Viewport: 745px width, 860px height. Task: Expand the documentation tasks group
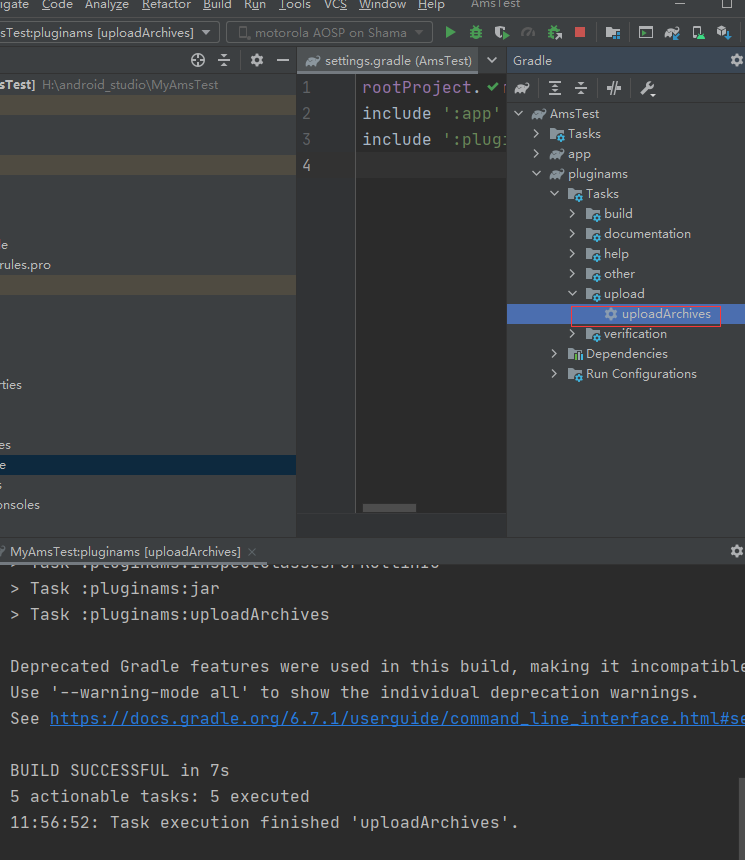[572, 234]
